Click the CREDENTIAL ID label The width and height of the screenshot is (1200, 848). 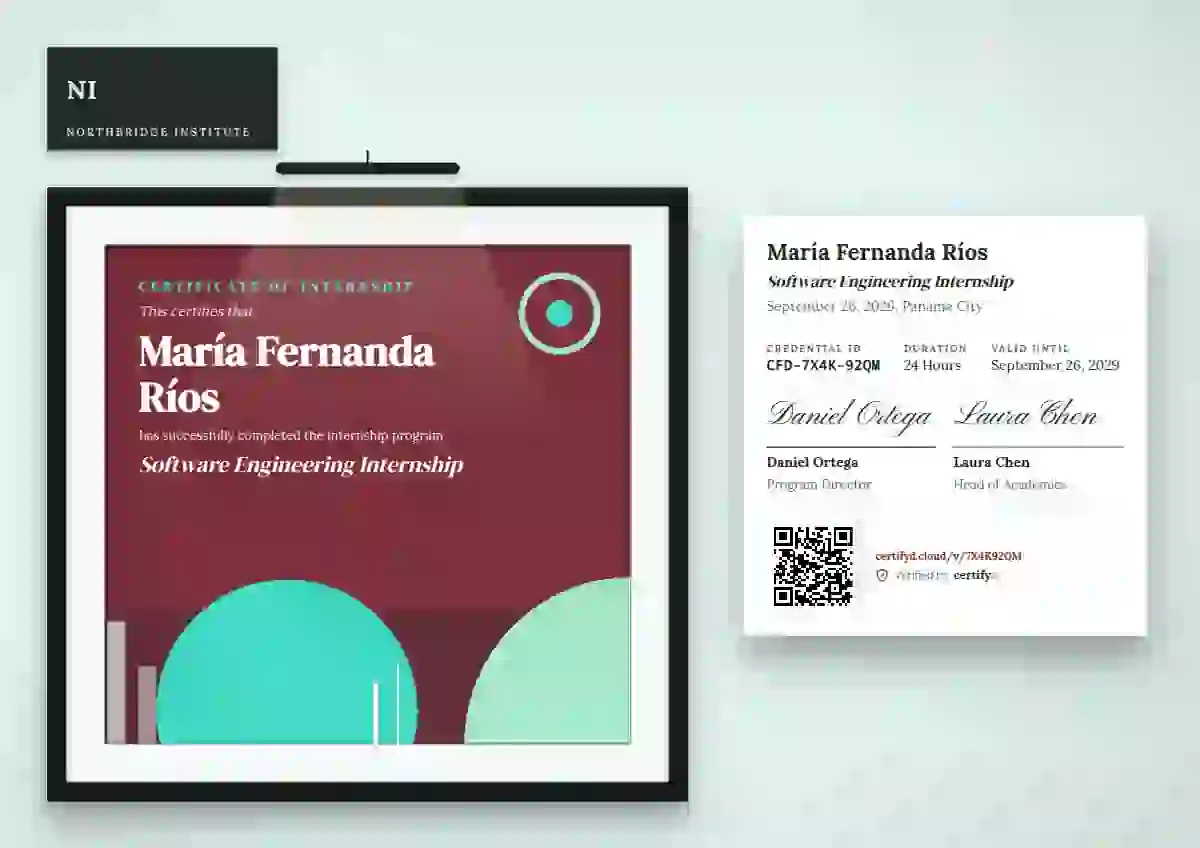click(x=814, y=348)
